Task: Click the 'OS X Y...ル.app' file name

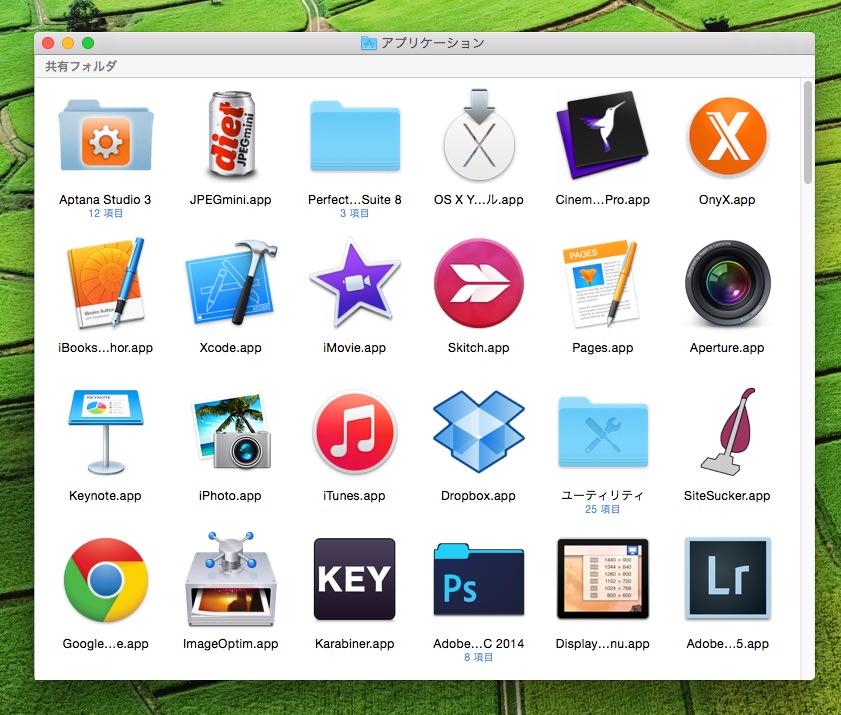Action: point(479,200)
